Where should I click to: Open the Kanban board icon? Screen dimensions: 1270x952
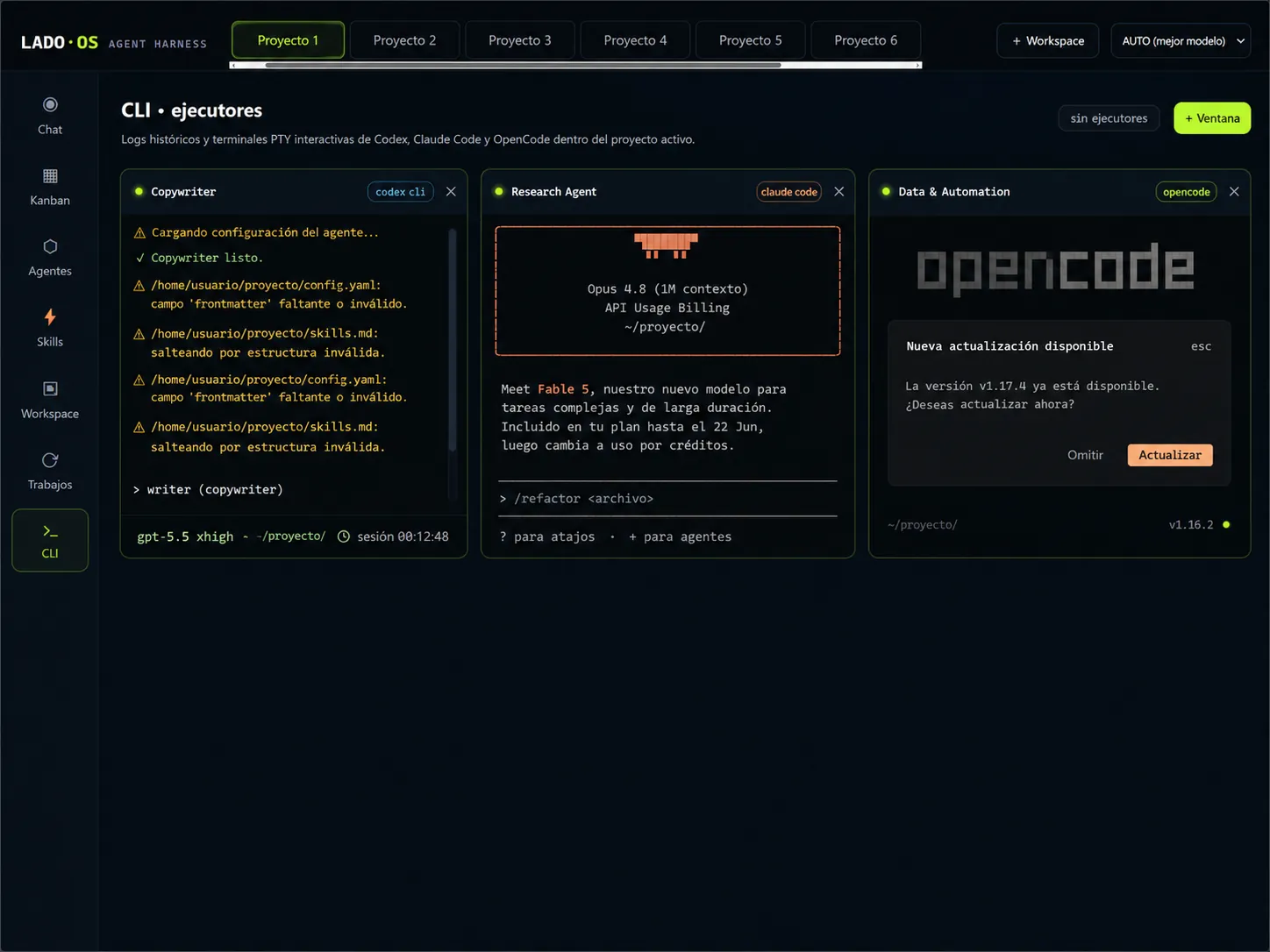50,176
